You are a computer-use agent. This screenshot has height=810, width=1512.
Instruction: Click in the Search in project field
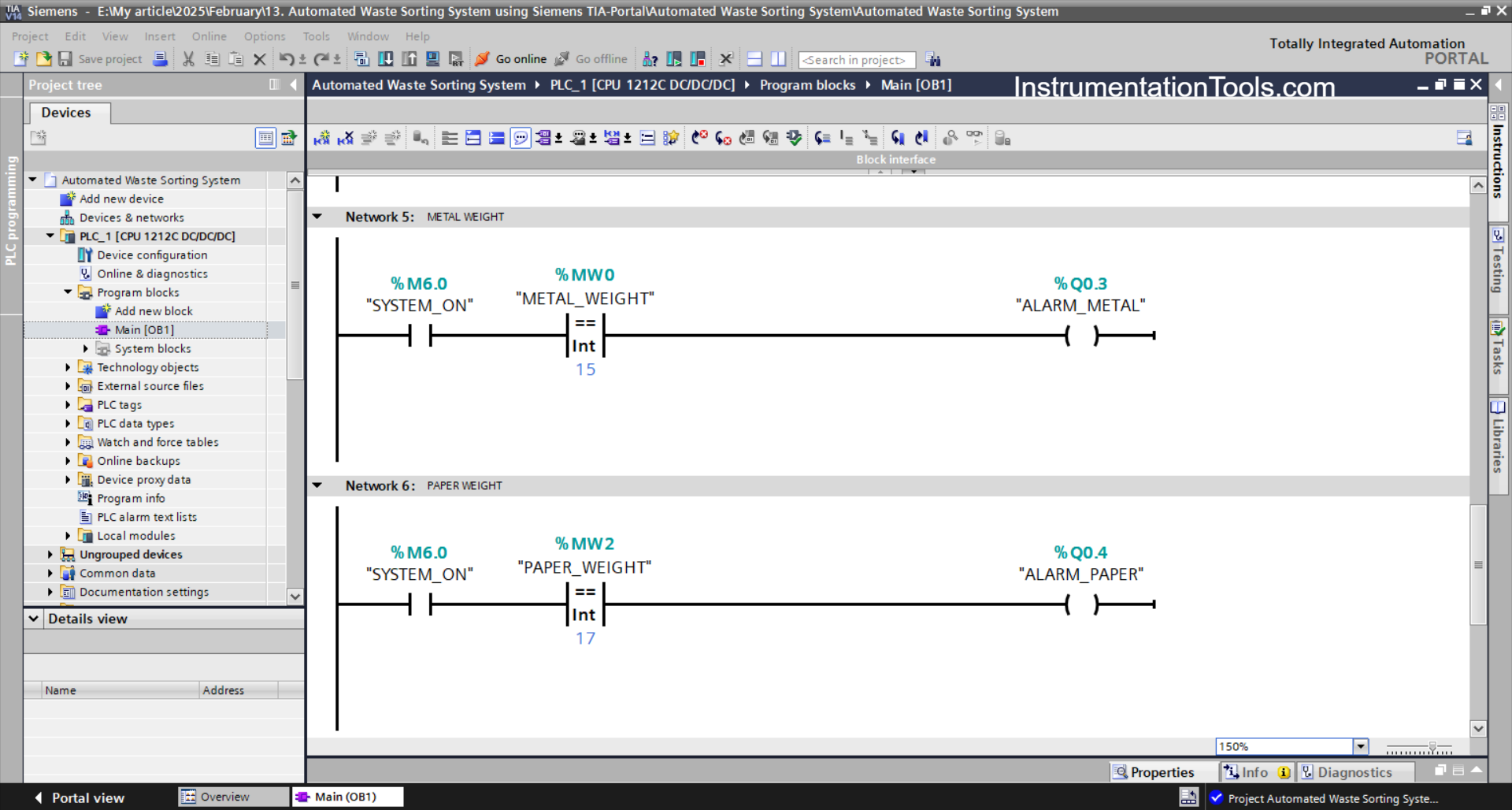[857, 60]
